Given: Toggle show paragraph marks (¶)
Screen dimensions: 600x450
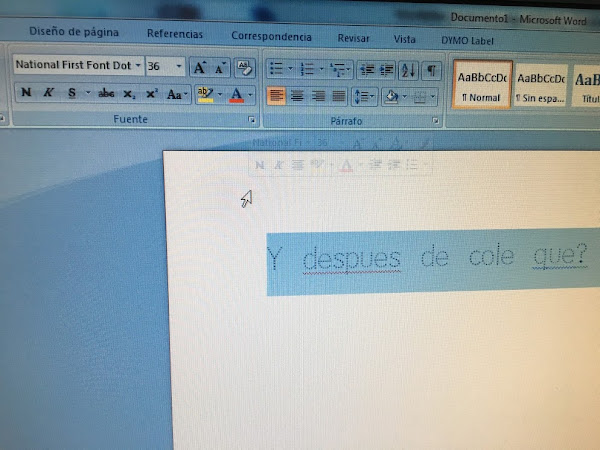Looking at the screenshot, I should coord(431,71).
